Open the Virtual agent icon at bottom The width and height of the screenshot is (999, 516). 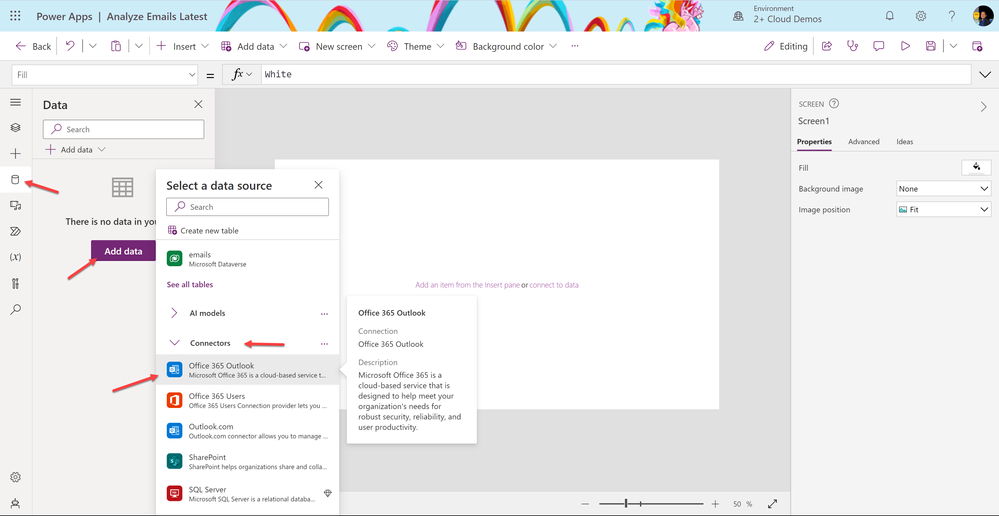[15, 503]
